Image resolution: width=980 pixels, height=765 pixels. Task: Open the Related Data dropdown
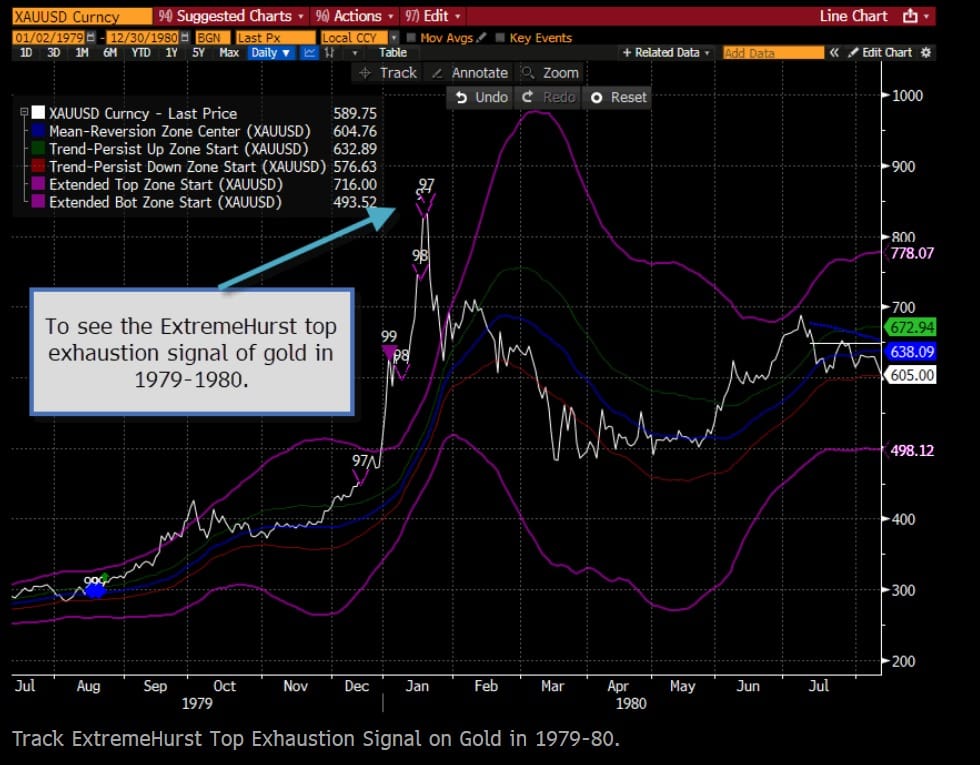point(666,52)
